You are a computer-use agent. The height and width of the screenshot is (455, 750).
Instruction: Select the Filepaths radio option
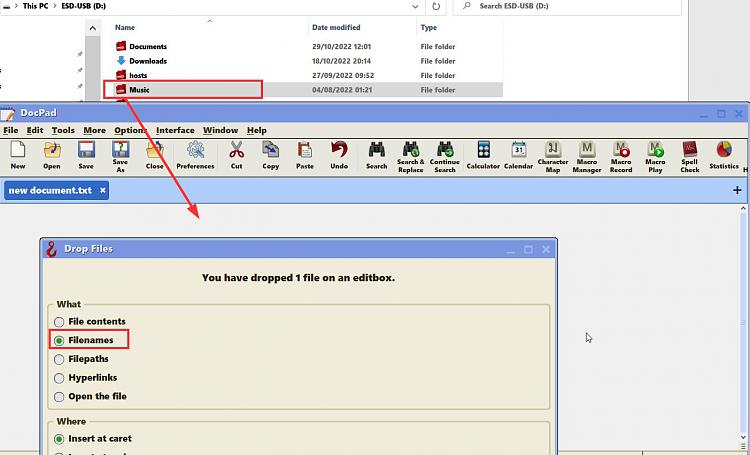coord(59,359)
